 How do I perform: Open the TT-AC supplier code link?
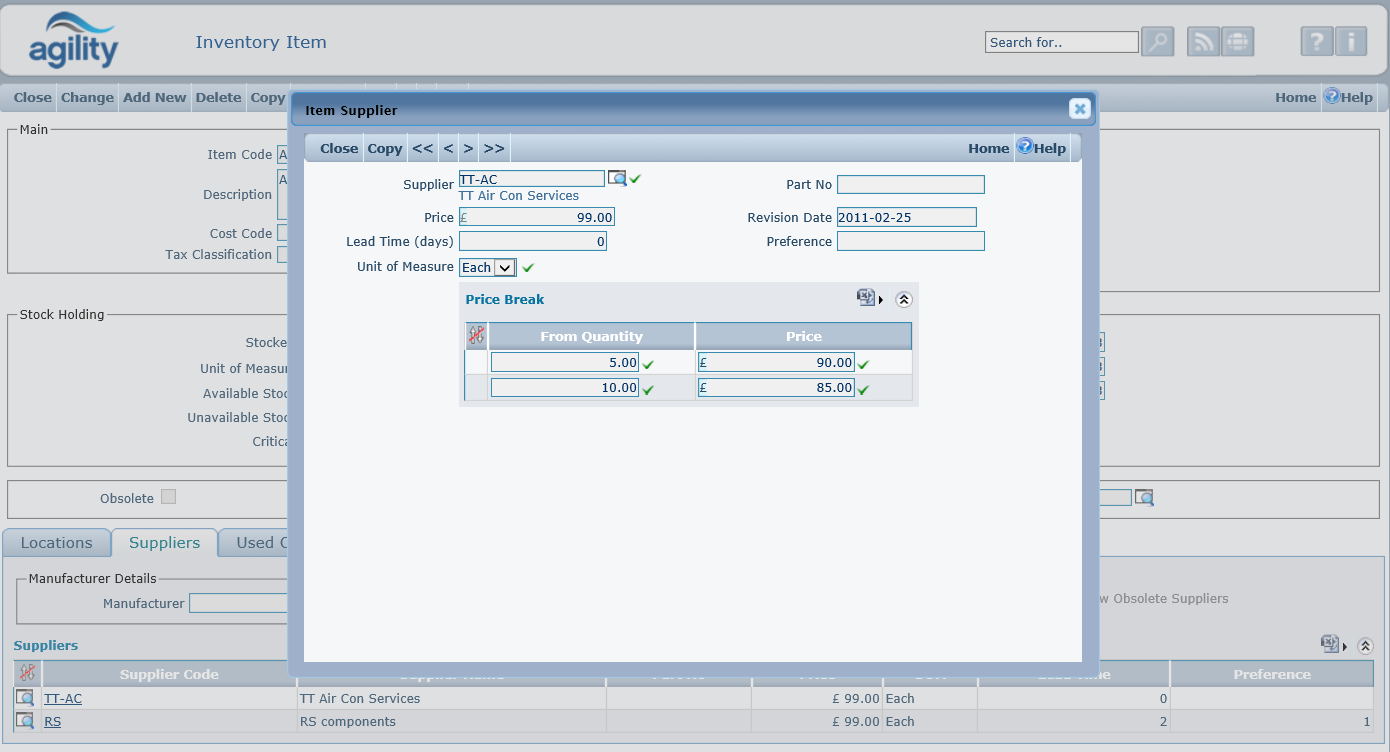(63, 699)
